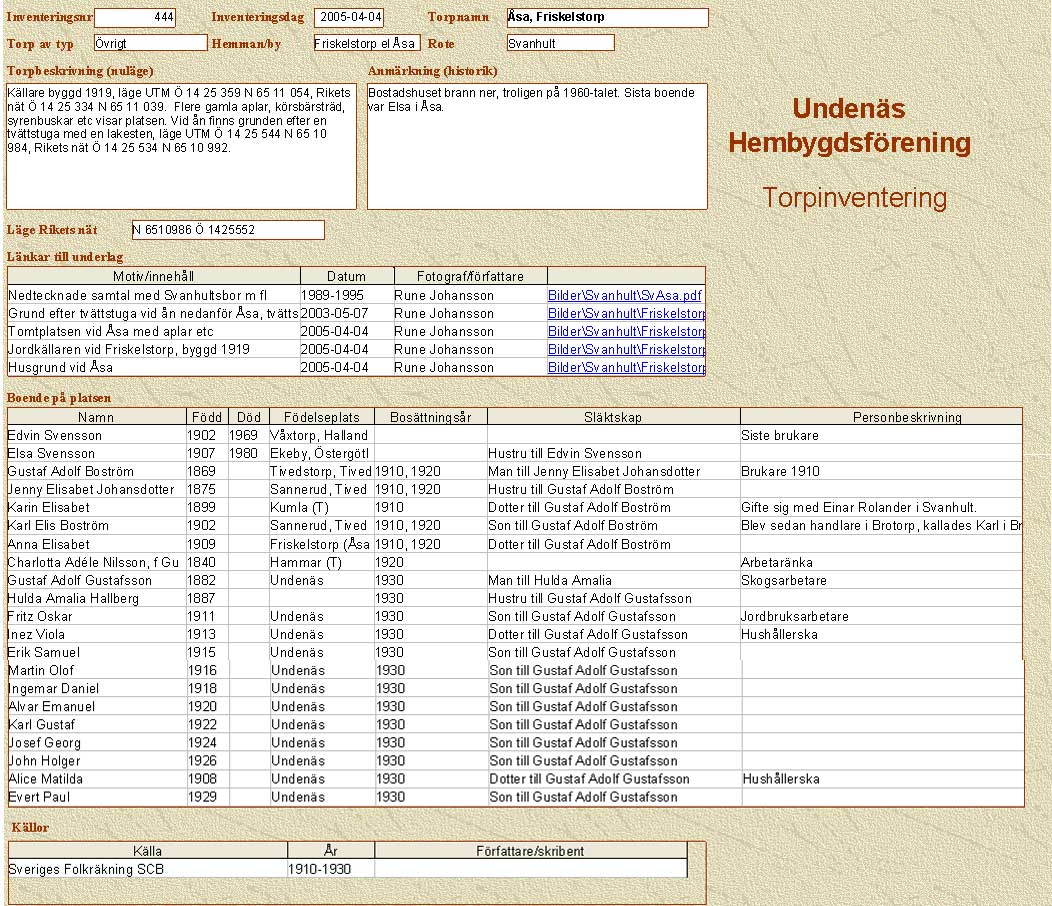Viewport: 1052px width, 906px height.
Task: Open link for Husgrund vid Åsa row
Action: (626, 368)
